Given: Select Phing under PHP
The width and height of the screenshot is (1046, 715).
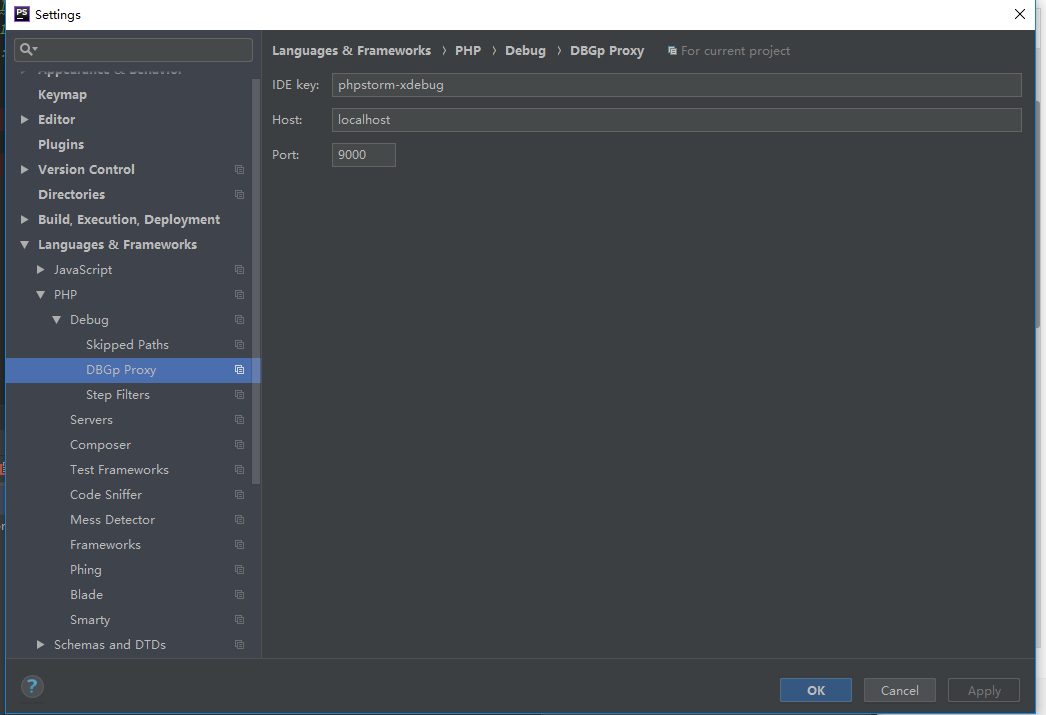Looking at the screenshot, I should (85, 570).
